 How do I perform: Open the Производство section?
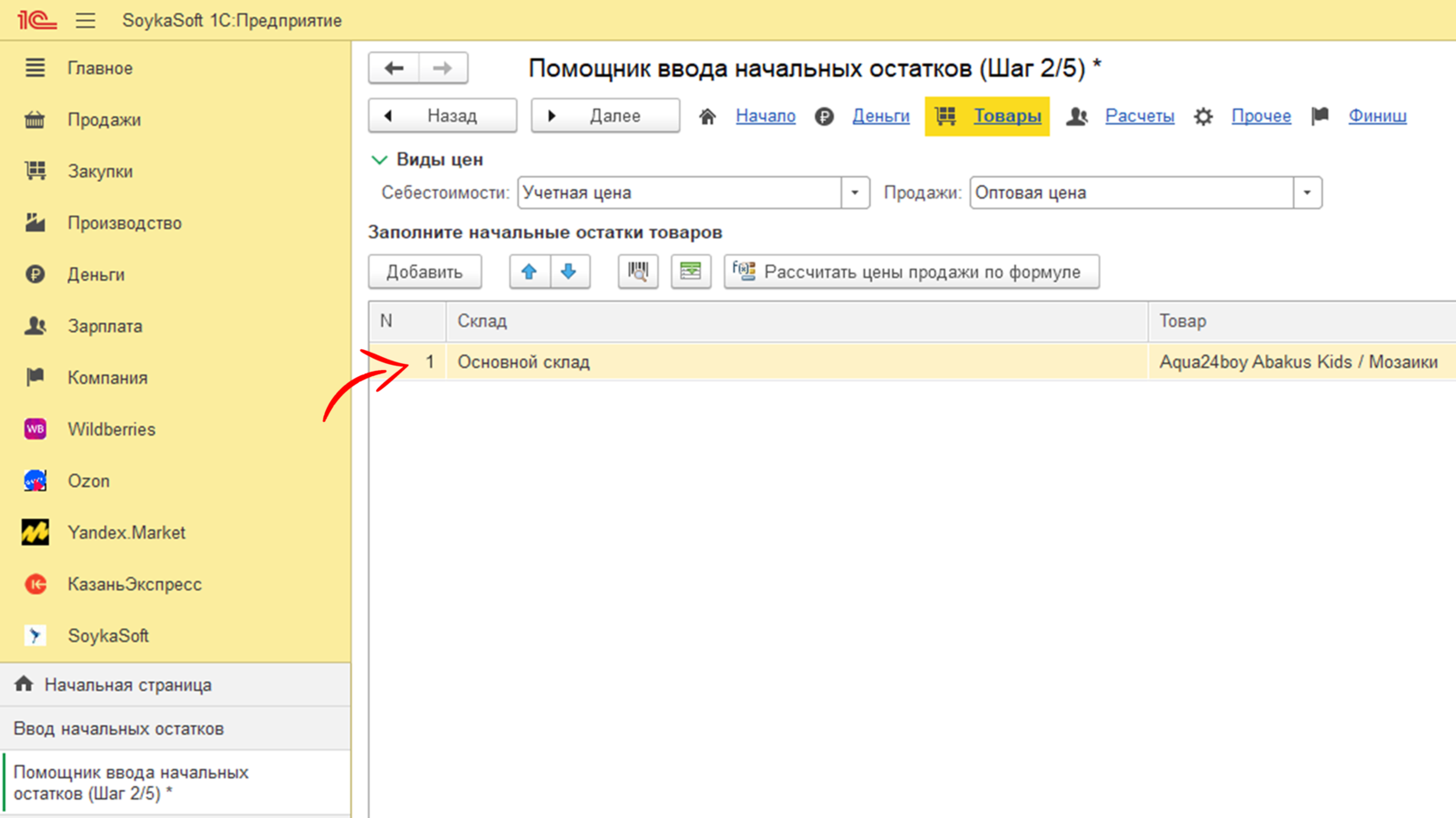tap(125, 223)
